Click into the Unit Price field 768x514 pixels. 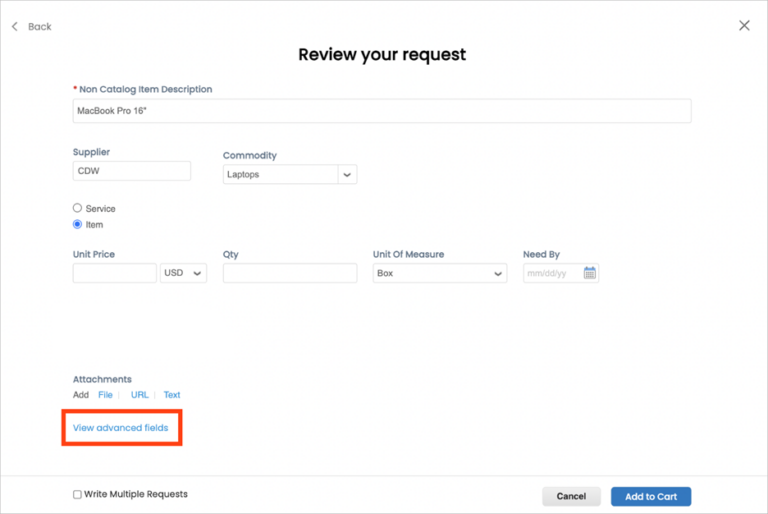click(114, 273)
